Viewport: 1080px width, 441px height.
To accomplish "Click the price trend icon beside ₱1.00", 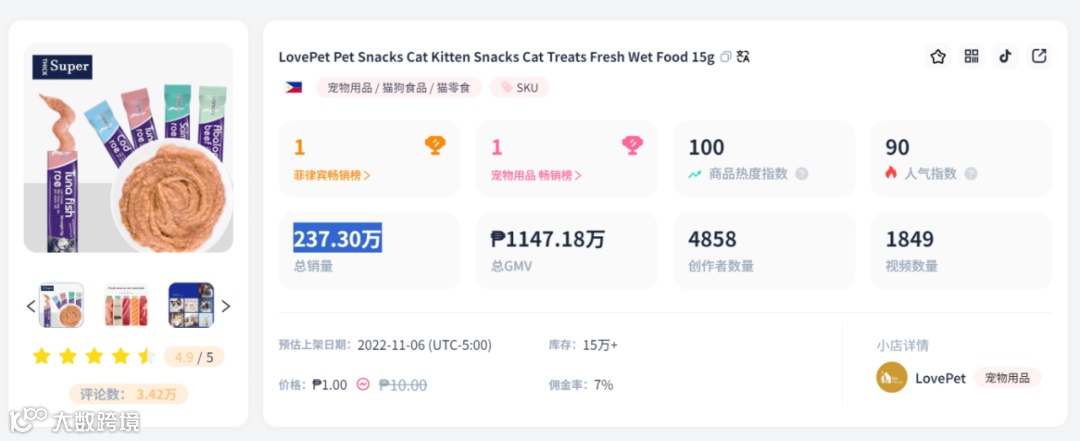I will (363, 385).
